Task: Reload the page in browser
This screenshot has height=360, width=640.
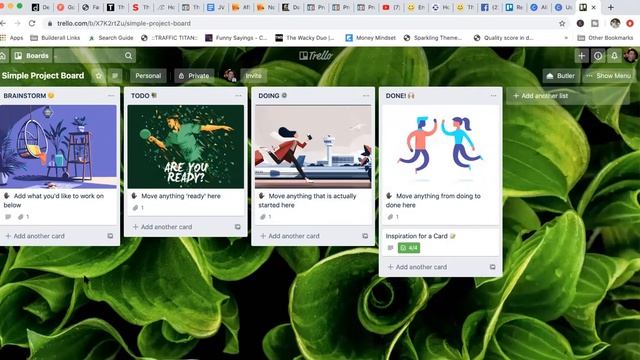Action: (32, 23)
